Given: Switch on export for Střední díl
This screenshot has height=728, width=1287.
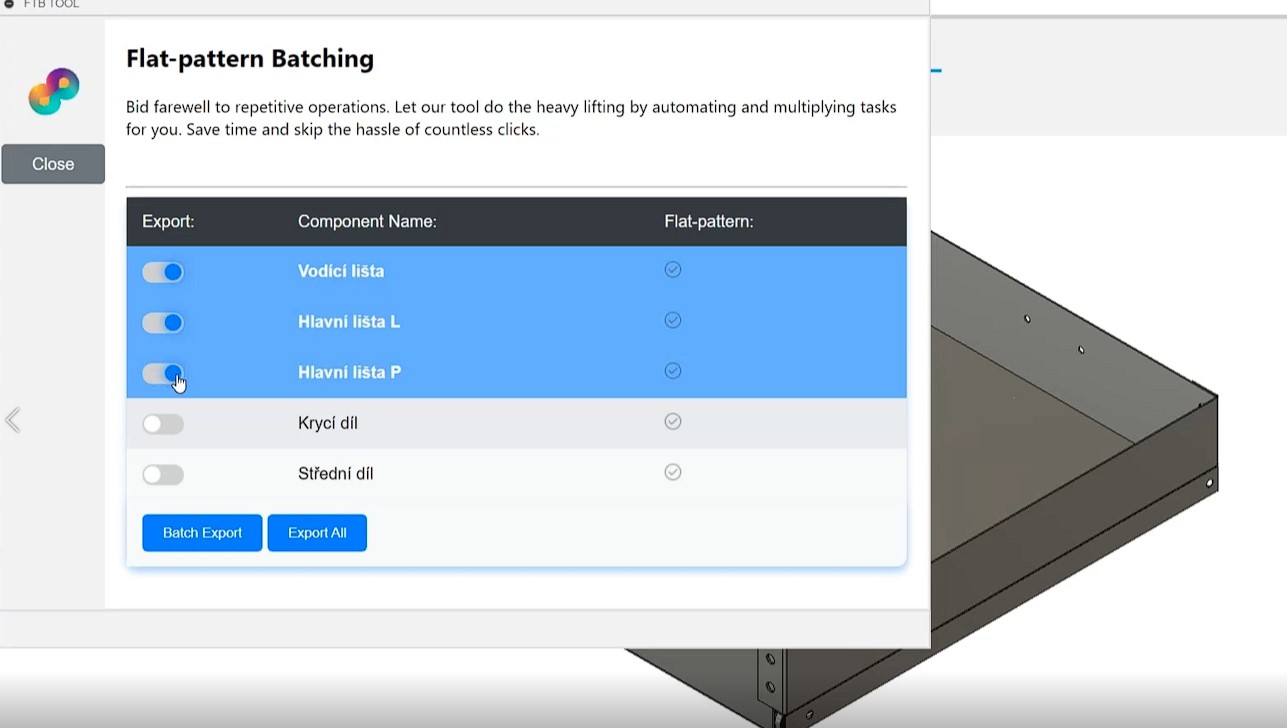Looking at the screenshot, I should coord(163,475).
